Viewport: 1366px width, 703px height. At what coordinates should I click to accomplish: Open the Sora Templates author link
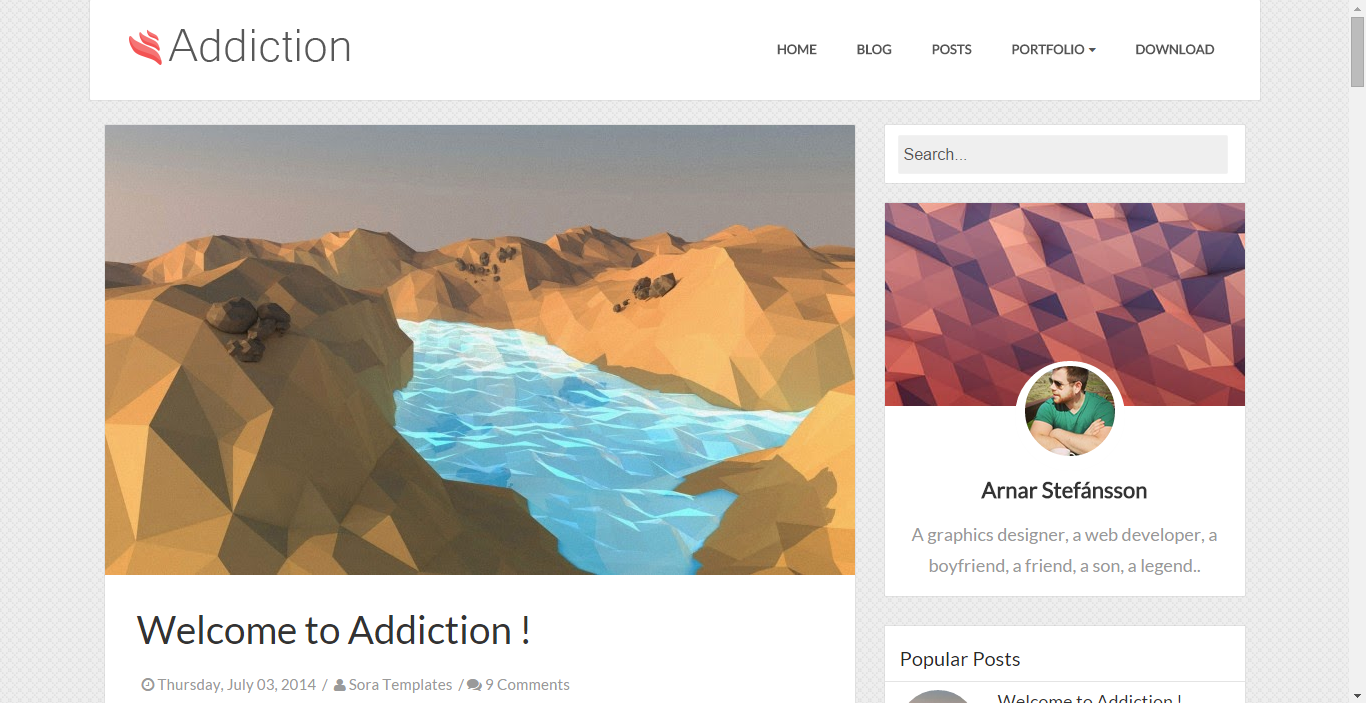401,685
